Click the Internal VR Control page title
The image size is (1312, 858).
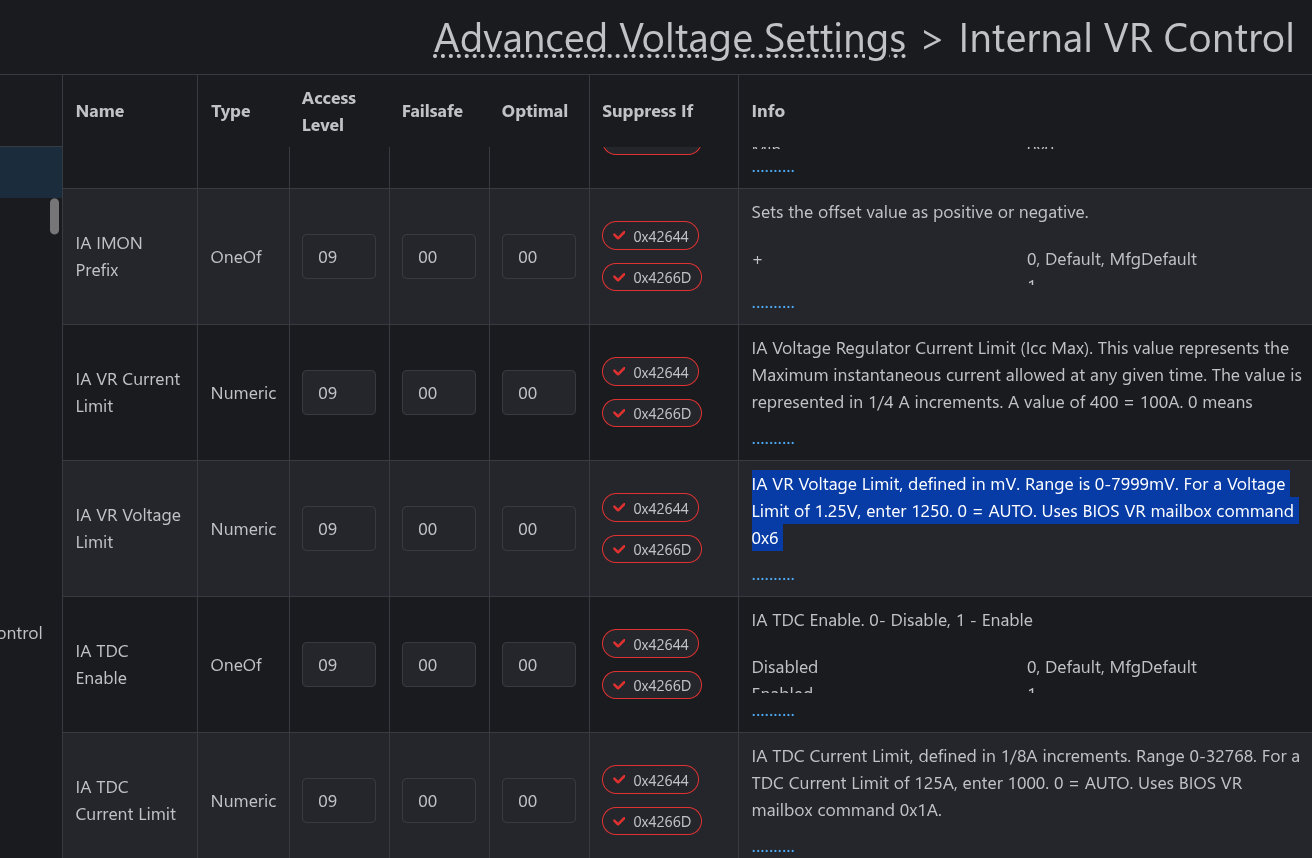click(1126, 39)
